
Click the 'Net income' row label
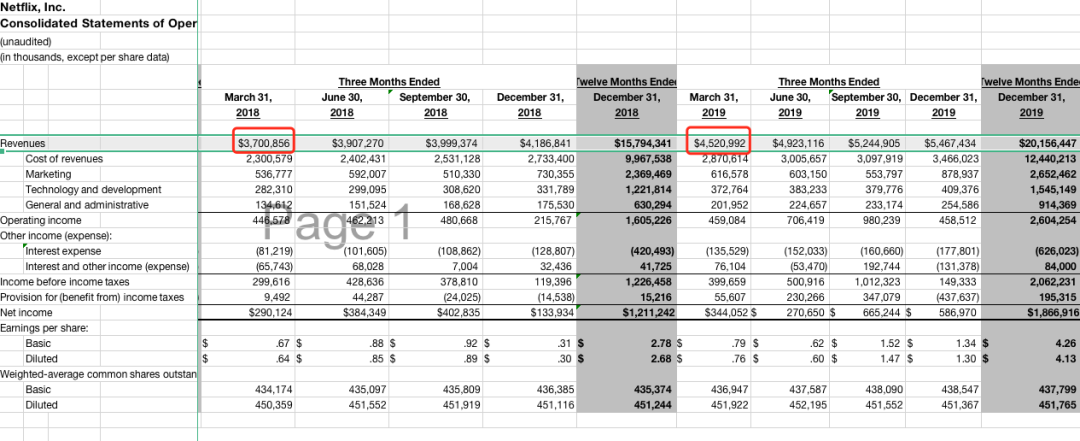(x=25, y=312)
